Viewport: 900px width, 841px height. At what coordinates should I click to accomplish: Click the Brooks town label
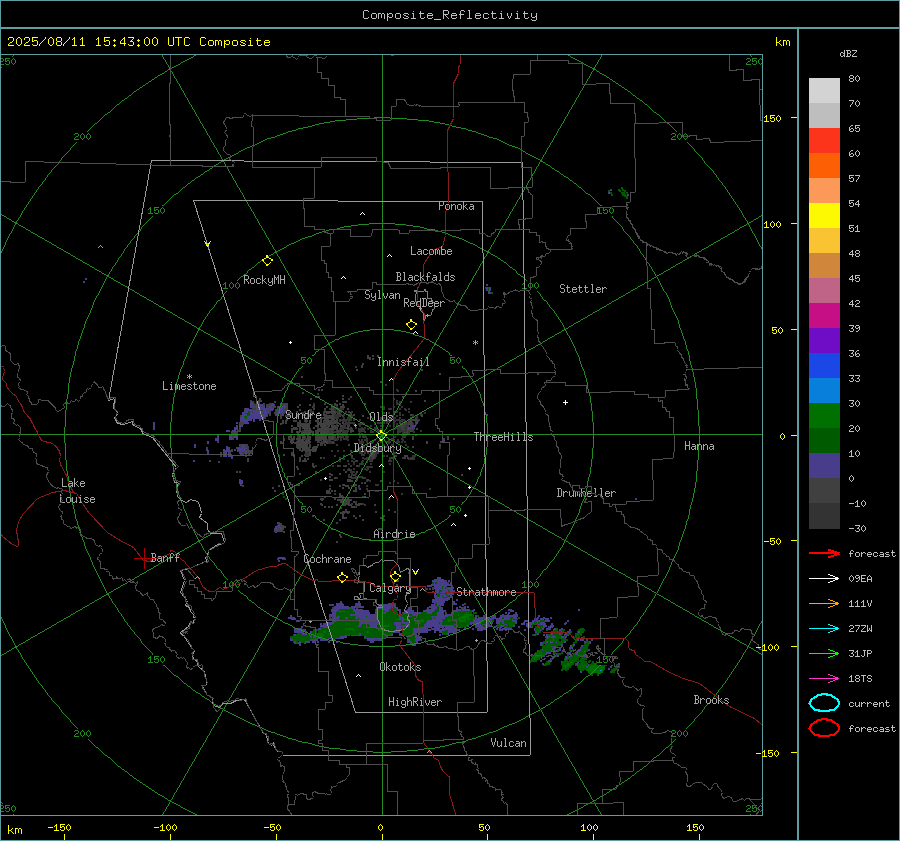pyautogui.click(x=711, y=700)
